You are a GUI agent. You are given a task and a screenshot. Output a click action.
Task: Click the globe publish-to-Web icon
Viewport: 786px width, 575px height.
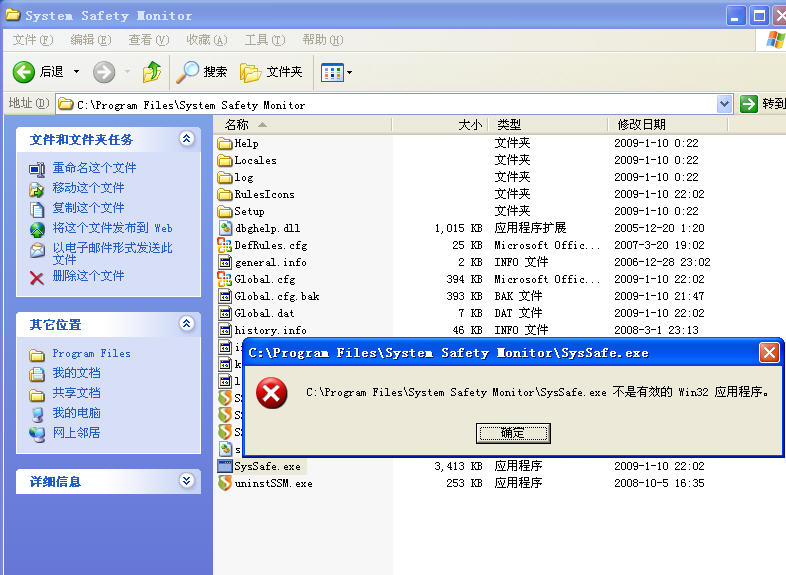[37, 230]
